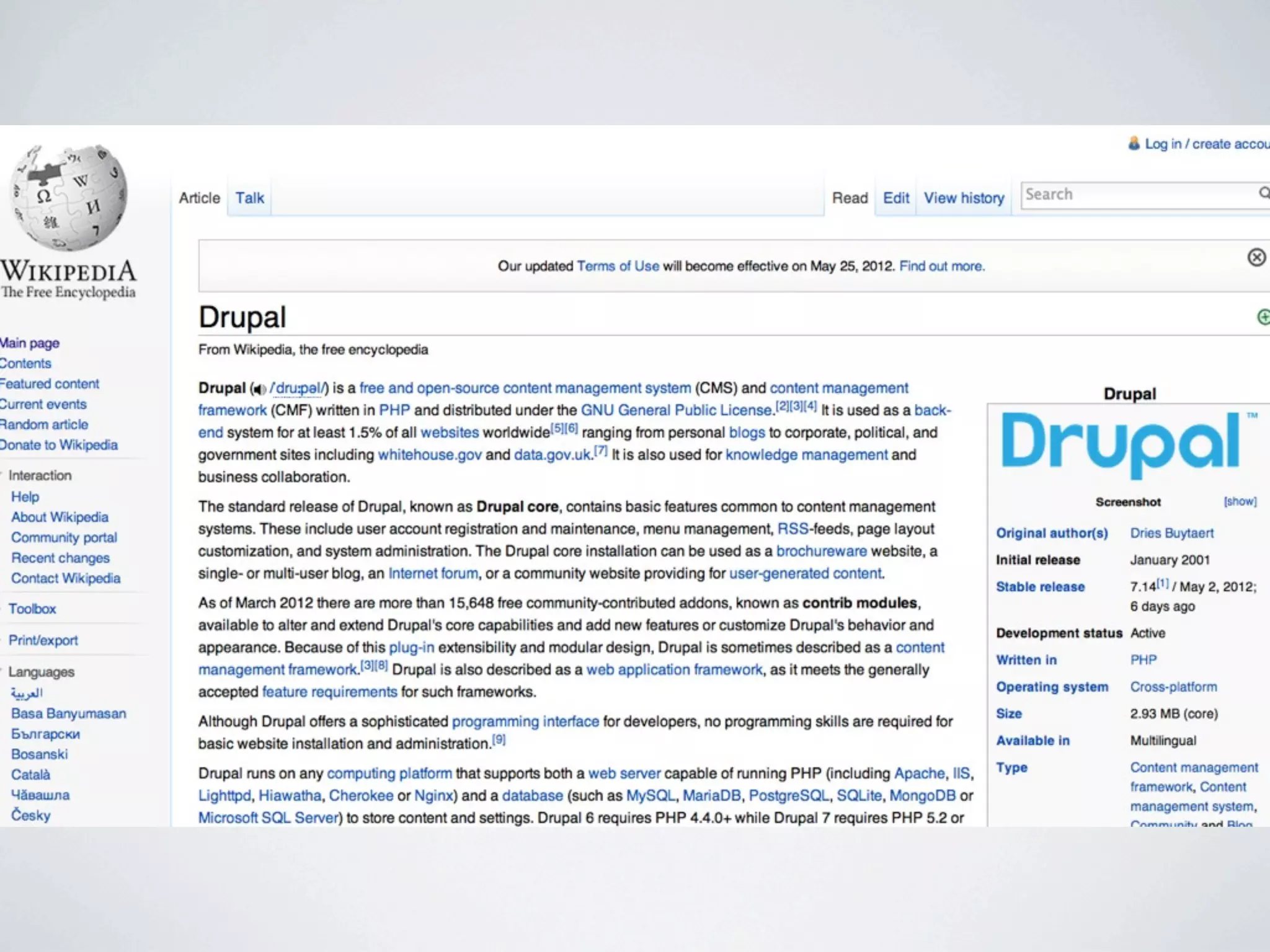Open the Terms of Use link
1270x952 pixels.
click(618, 267)
